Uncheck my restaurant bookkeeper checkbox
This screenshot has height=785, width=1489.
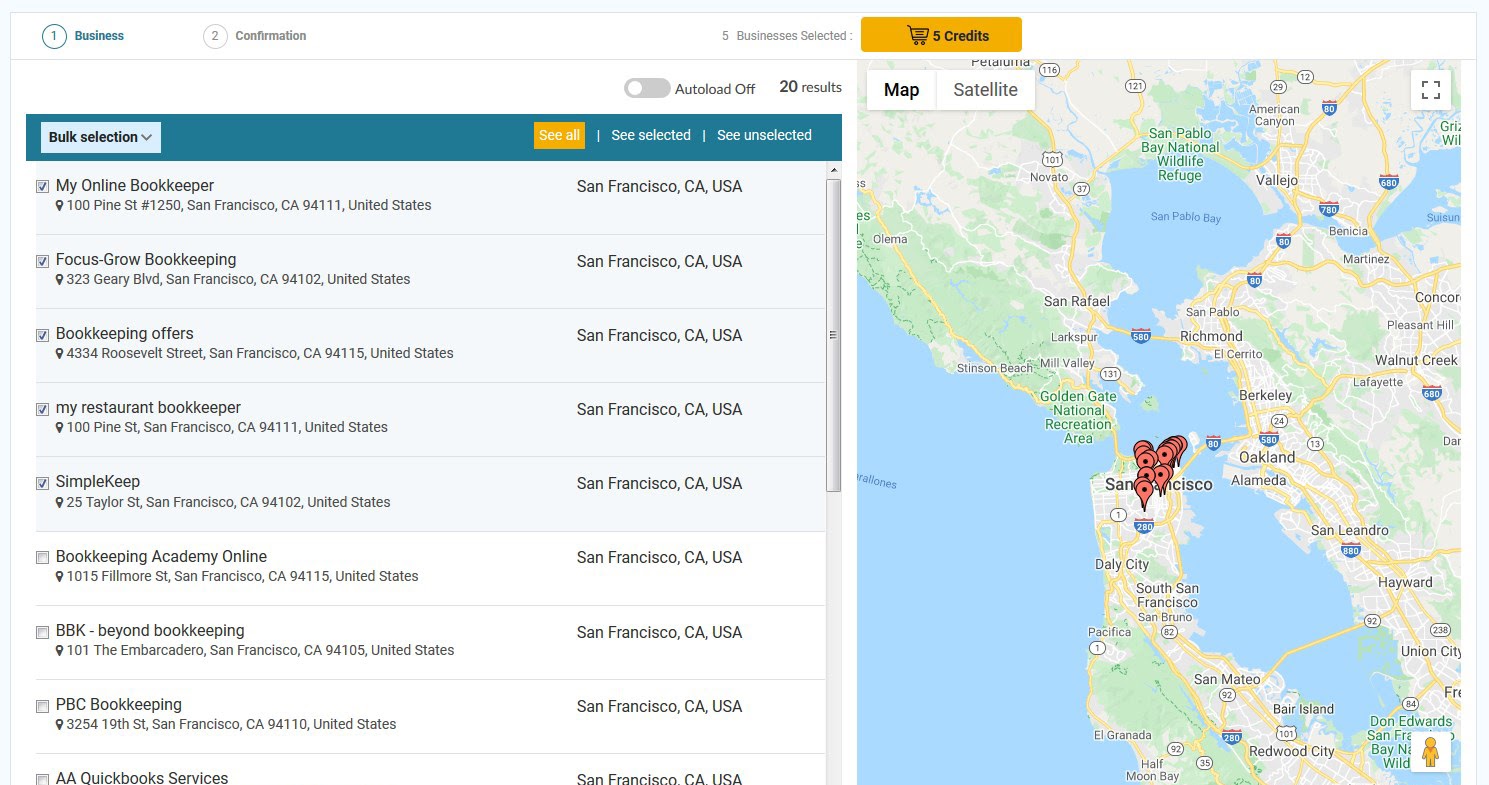pos(42,409)
